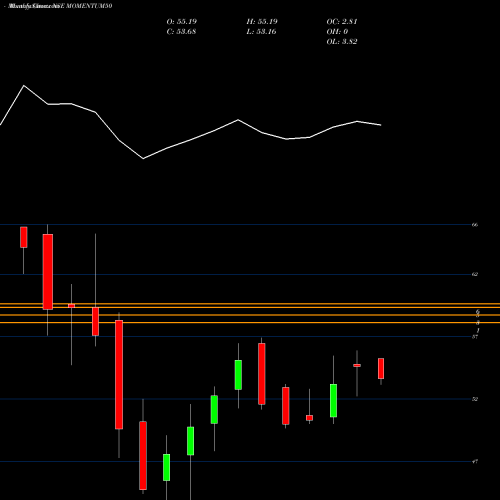Image resolution: width=500 pixels, height=500 pixels.
Task: Click the 52 price axis label
Action: click(475, 399)
